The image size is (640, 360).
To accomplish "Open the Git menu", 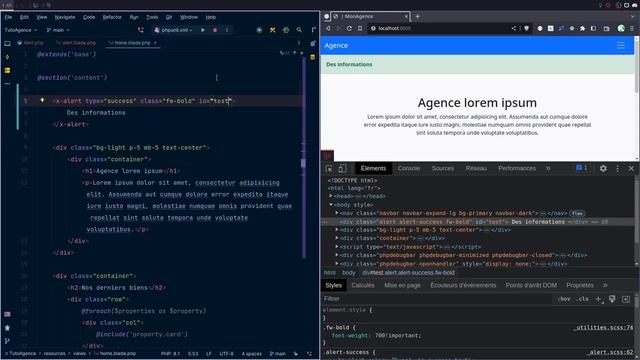I will tap(169, 17).
